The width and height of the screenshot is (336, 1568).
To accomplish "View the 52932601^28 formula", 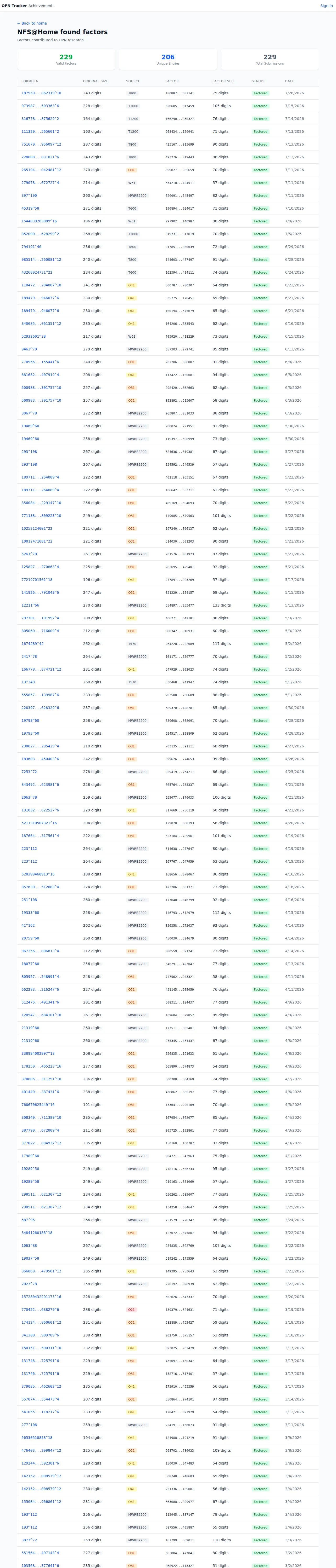I will point(33,336).
